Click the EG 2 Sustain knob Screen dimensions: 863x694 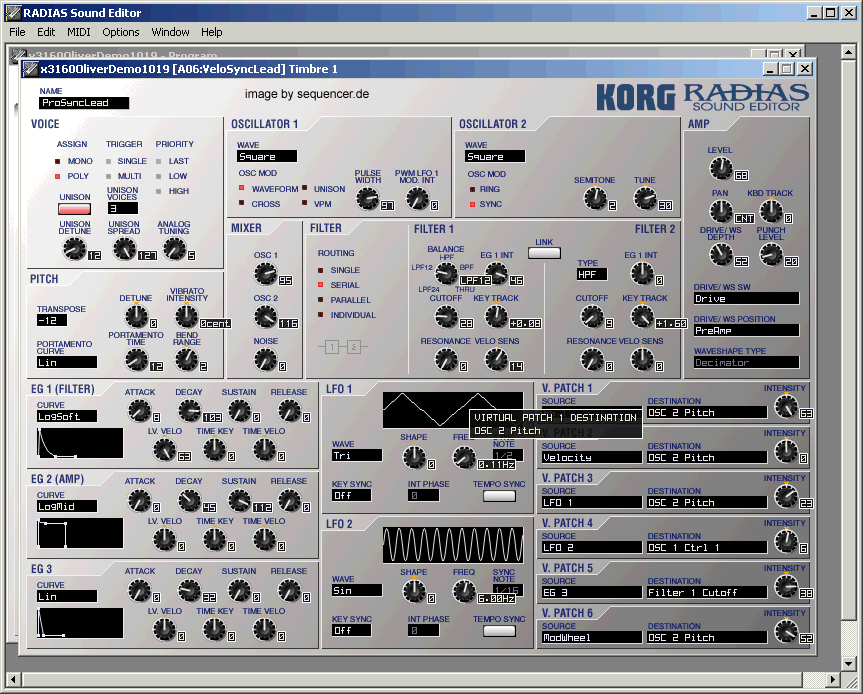click(x=239, y=501)
